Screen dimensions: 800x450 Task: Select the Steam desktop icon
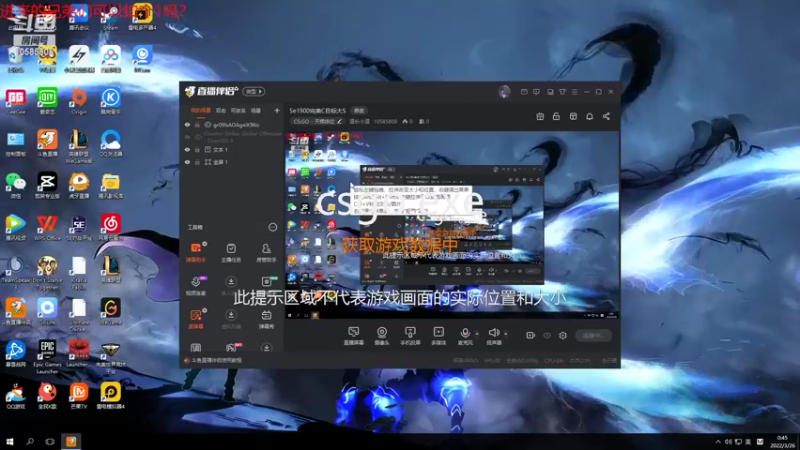[110, 17]
